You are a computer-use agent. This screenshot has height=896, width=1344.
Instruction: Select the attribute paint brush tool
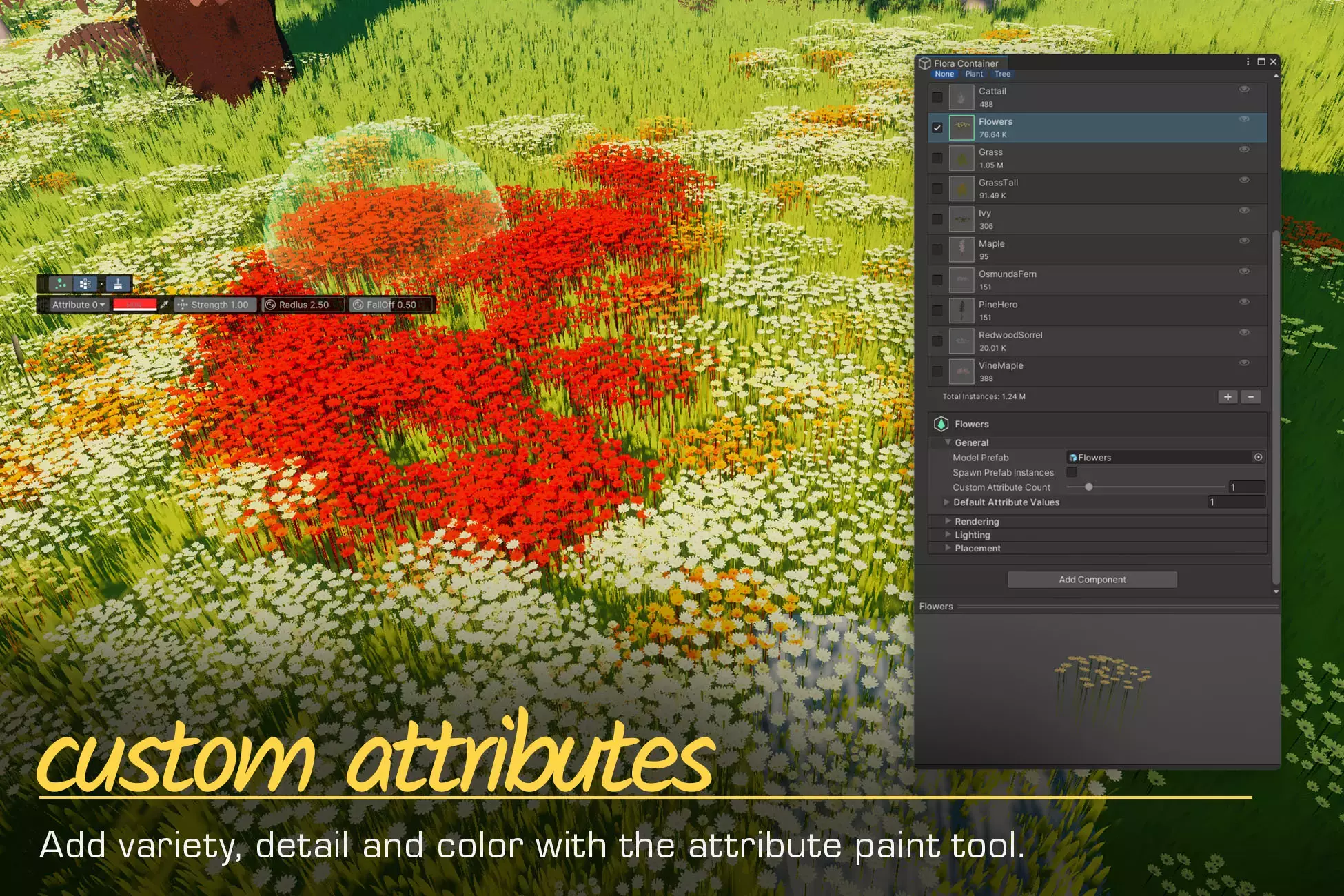[x=118, y=284]
